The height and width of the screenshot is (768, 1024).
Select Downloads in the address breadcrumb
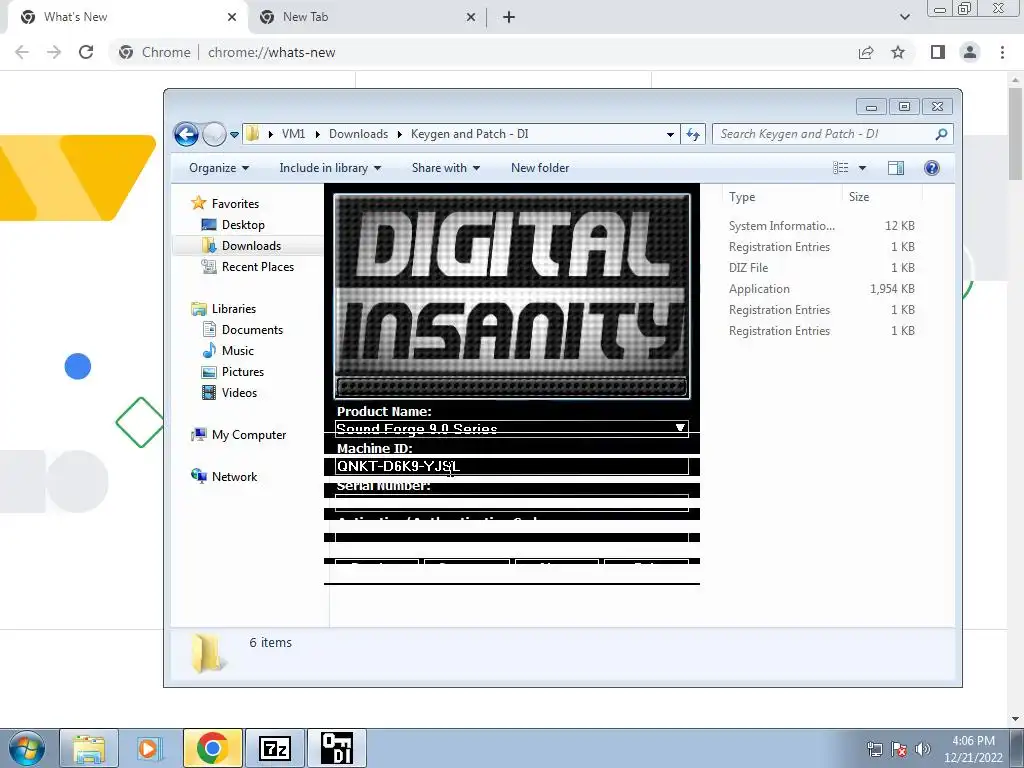pyautogui.click(x=359, y=134)
